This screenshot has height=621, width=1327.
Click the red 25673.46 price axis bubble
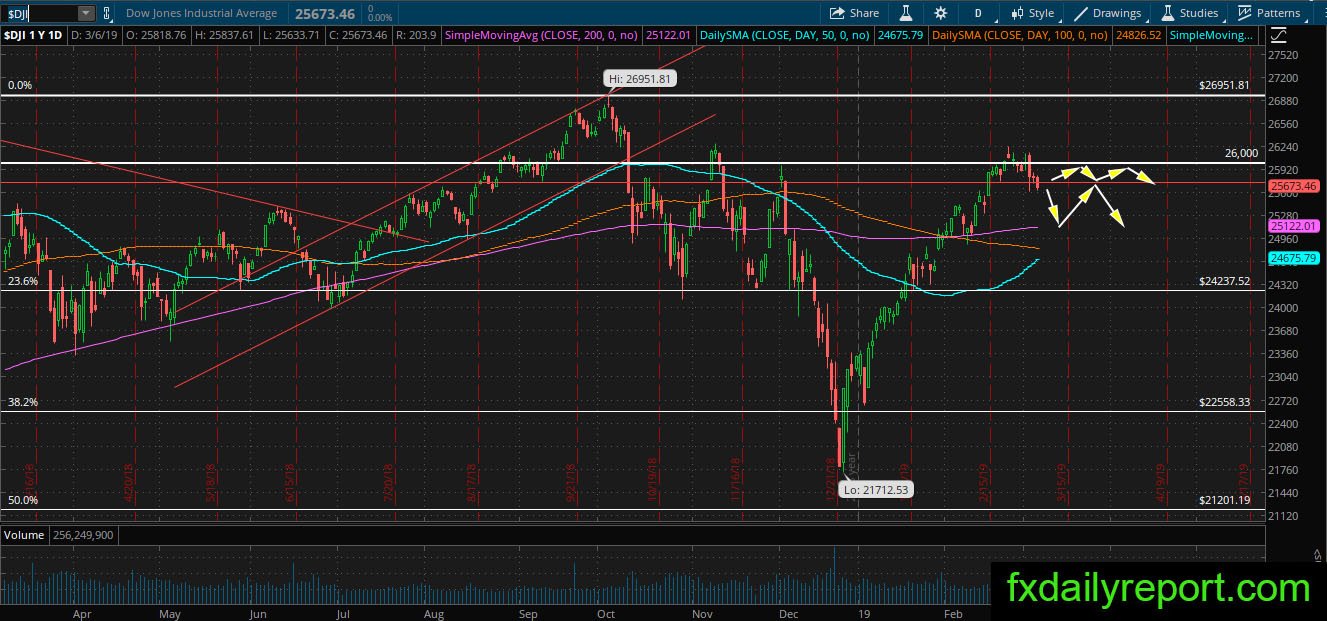tap(1293, 186)
